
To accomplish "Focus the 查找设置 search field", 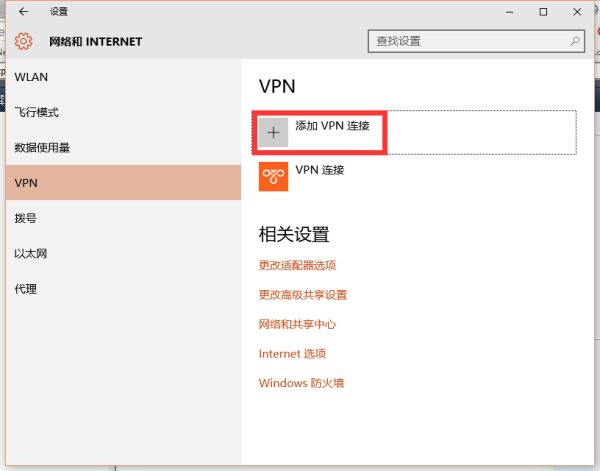I will coord(476,41).
